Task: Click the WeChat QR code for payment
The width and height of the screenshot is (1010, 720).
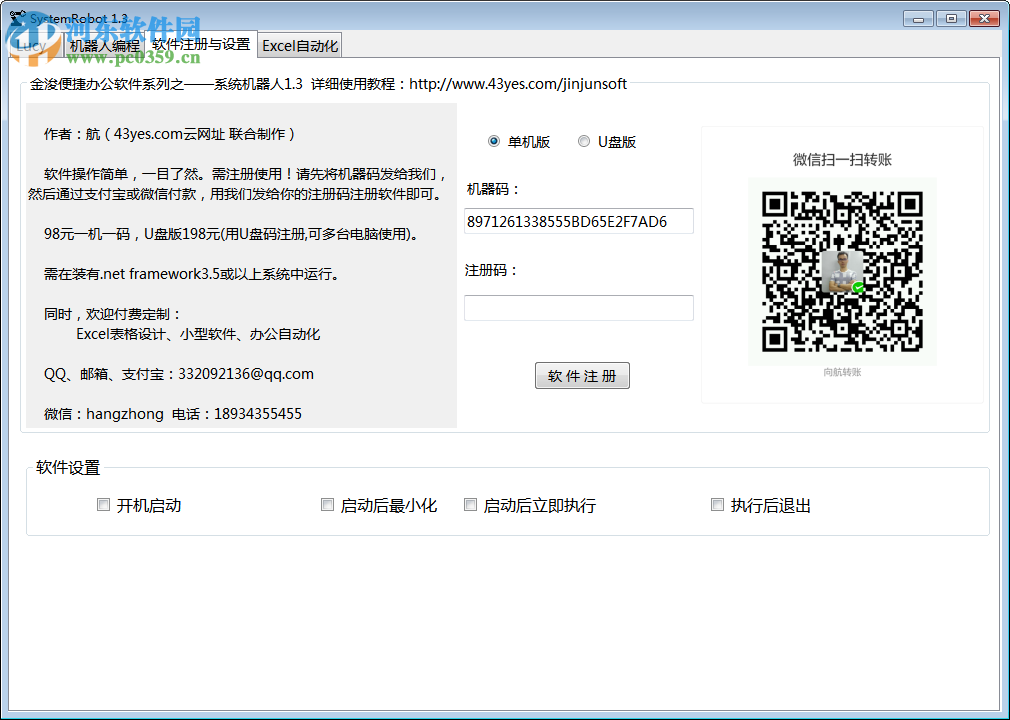Action: 842,271
